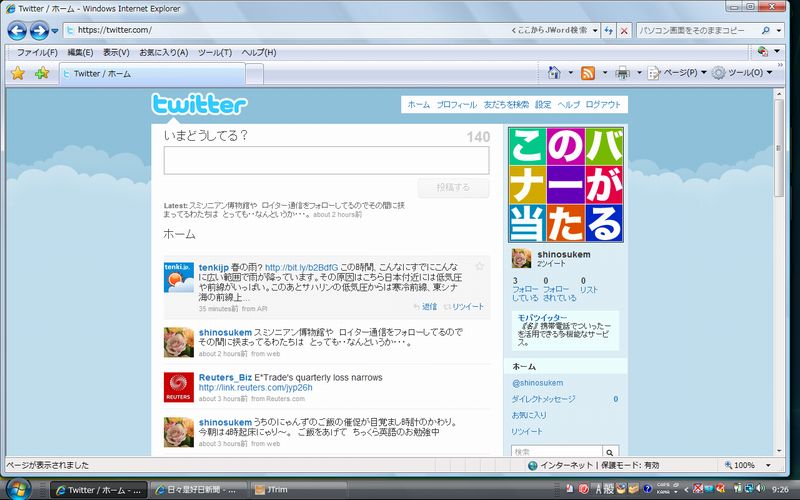800x500 pixels.
Task: Switch to 日々是好日新聞 taskbar window
Action: [199, 490]
